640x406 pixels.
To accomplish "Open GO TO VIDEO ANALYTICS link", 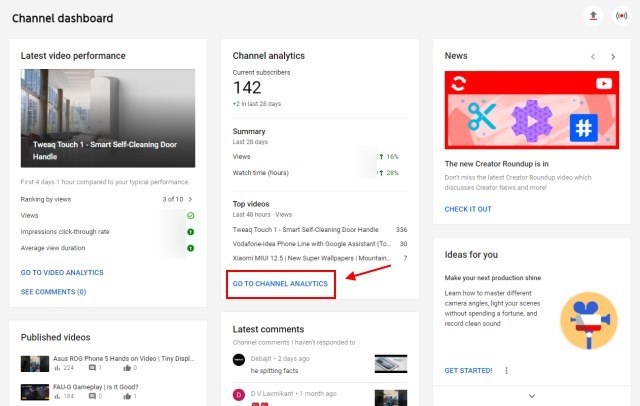I will click(x=62, y=272).
